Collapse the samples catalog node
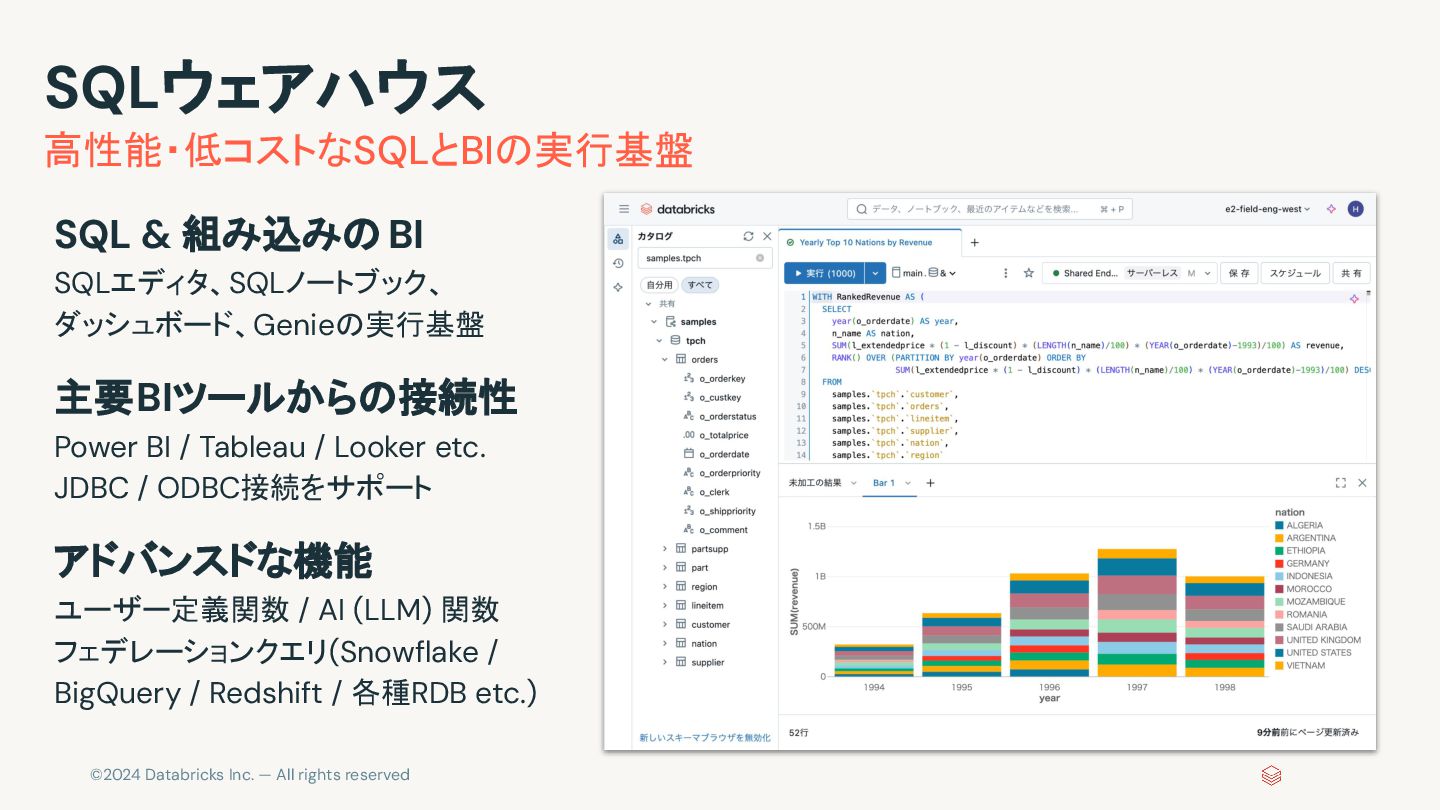Viewport: 1440px width, 810px height. click(655, 322)
